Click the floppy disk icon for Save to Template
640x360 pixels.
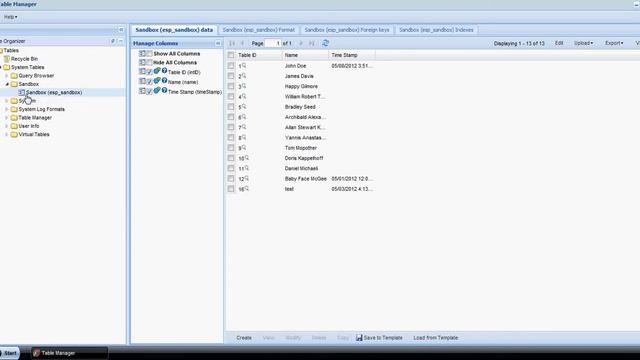pos(359,338)
